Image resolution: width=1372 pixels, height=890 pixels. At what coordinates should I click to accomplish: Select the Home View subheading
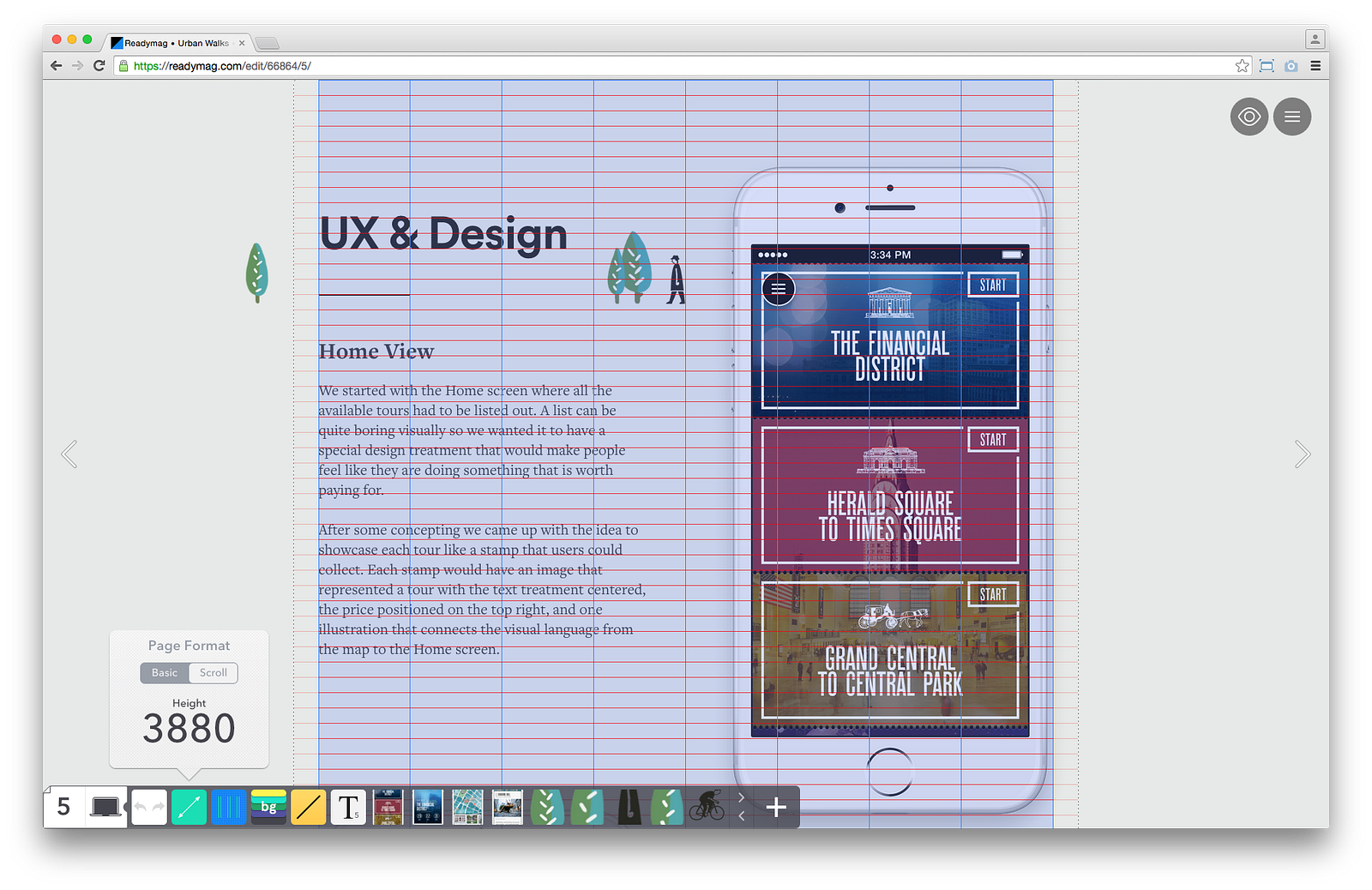[x=376, y=352]
